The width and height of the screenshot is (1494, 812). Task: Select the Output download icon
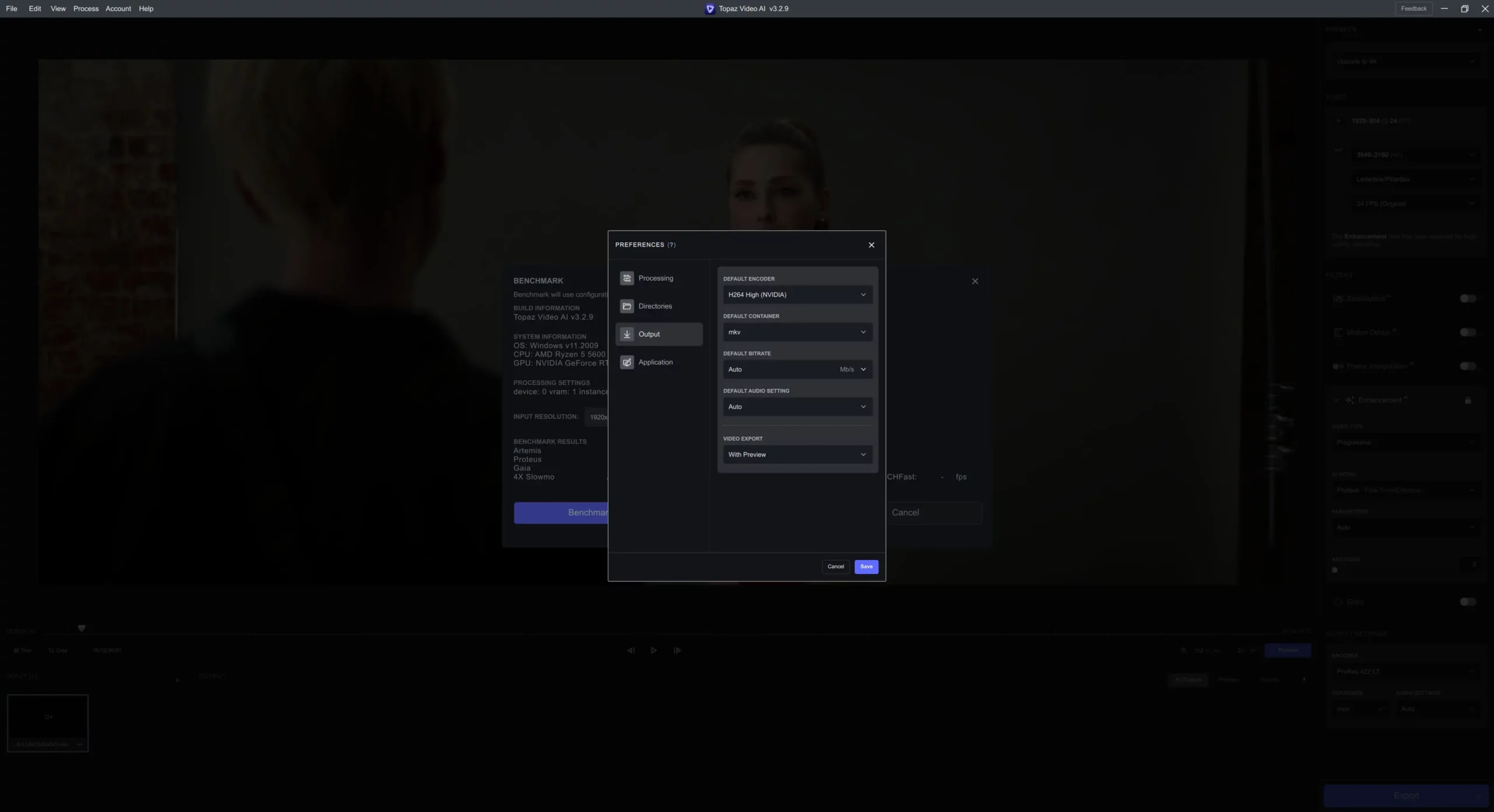pyautogui.click(x=627, y=334)
